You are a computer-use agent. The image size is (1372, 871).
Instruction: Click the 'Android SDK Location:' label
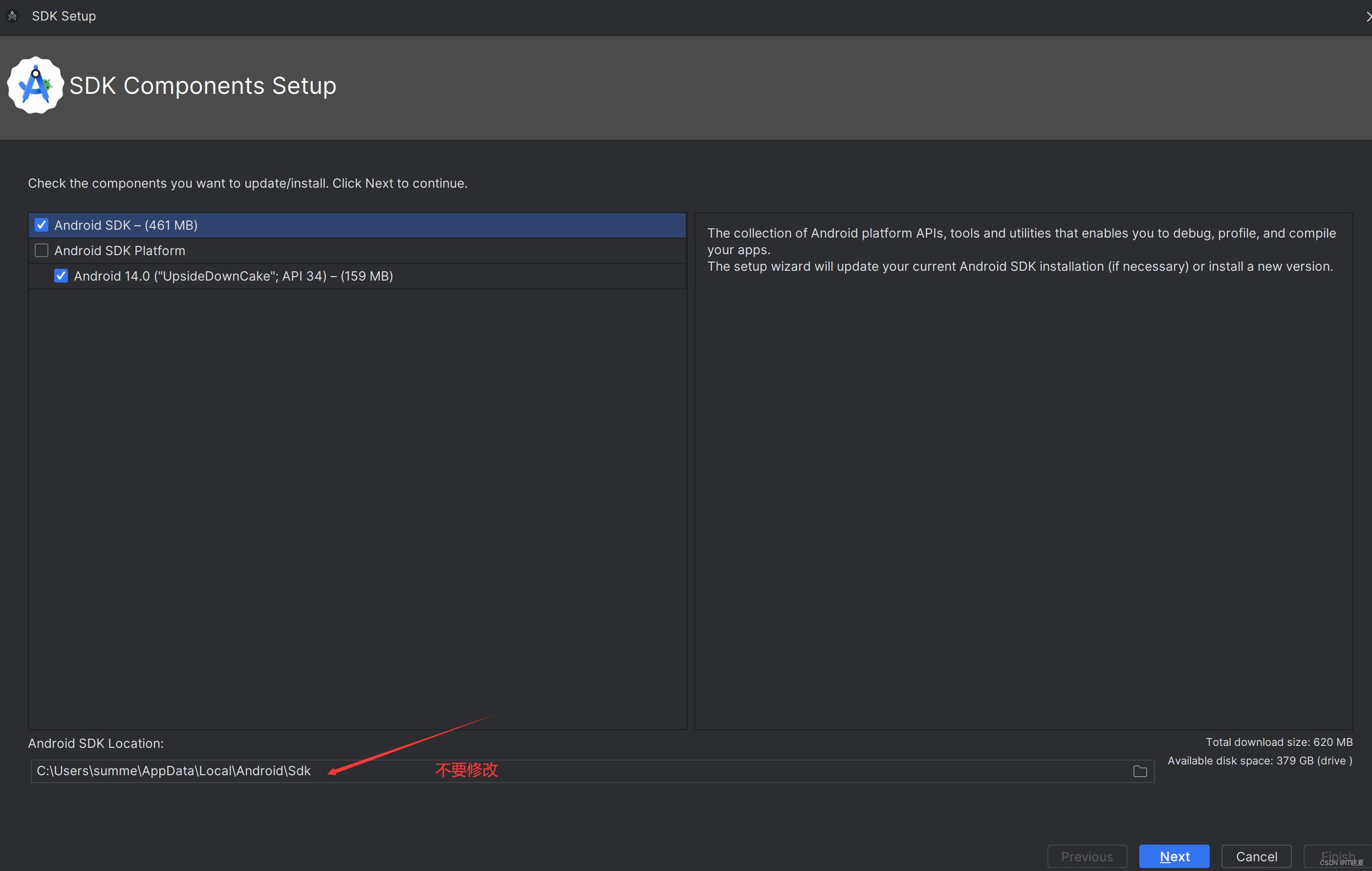(96, 743)
